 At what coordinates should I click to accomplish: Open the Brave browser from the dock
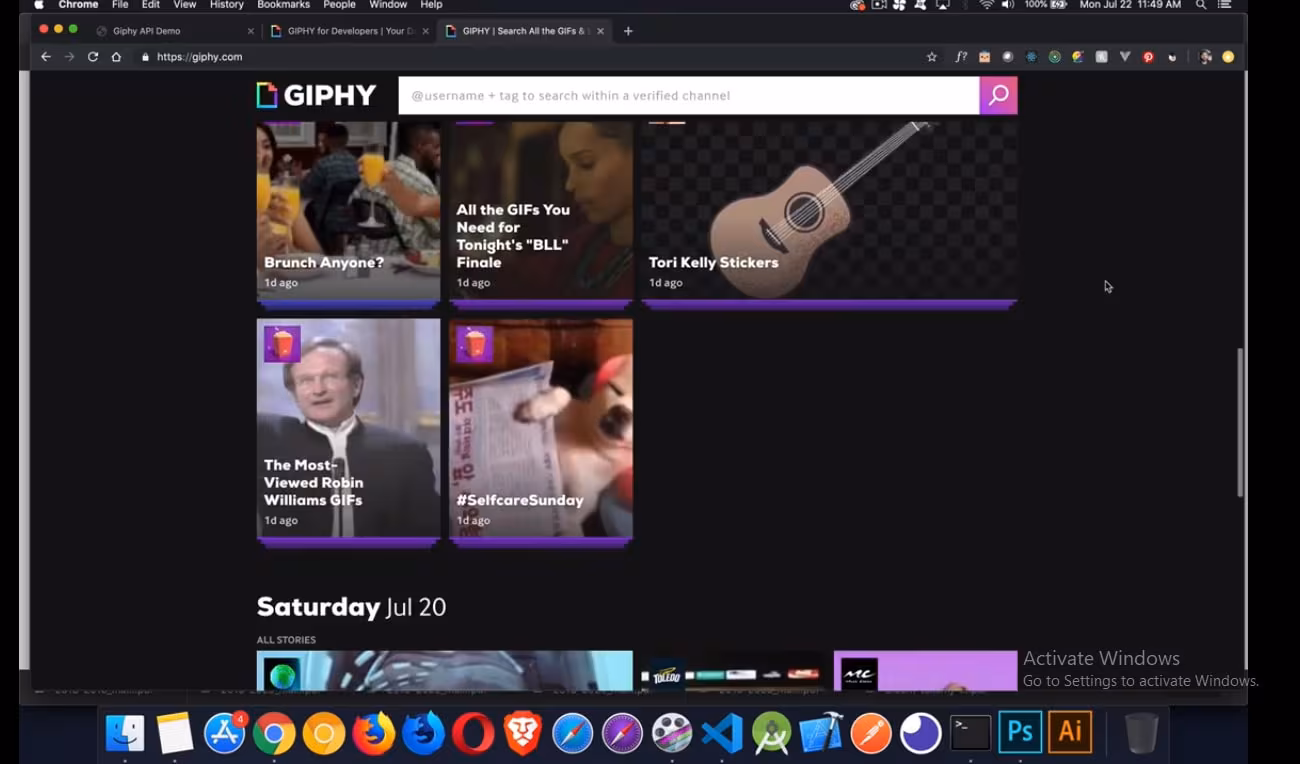(x=523, y=733)
